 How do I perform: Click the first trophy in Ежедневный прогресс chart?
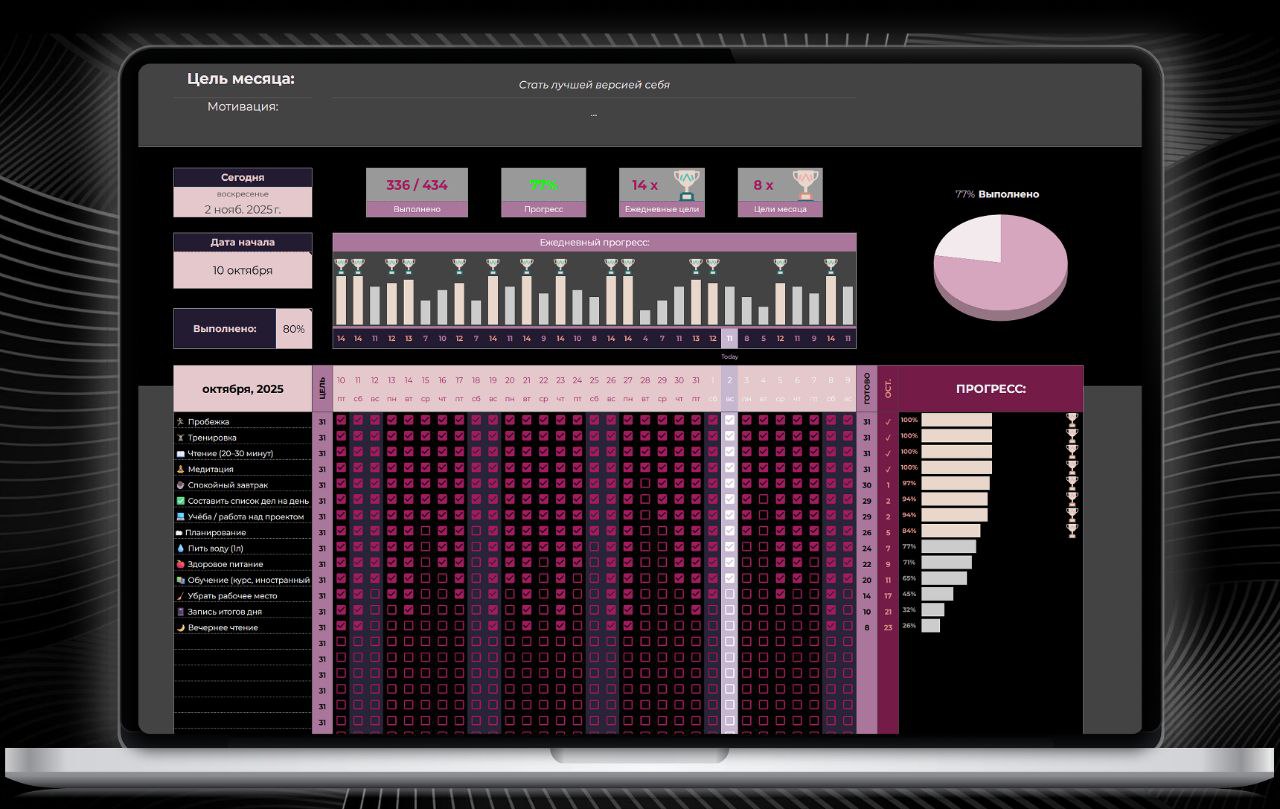(x=341, y=266)
